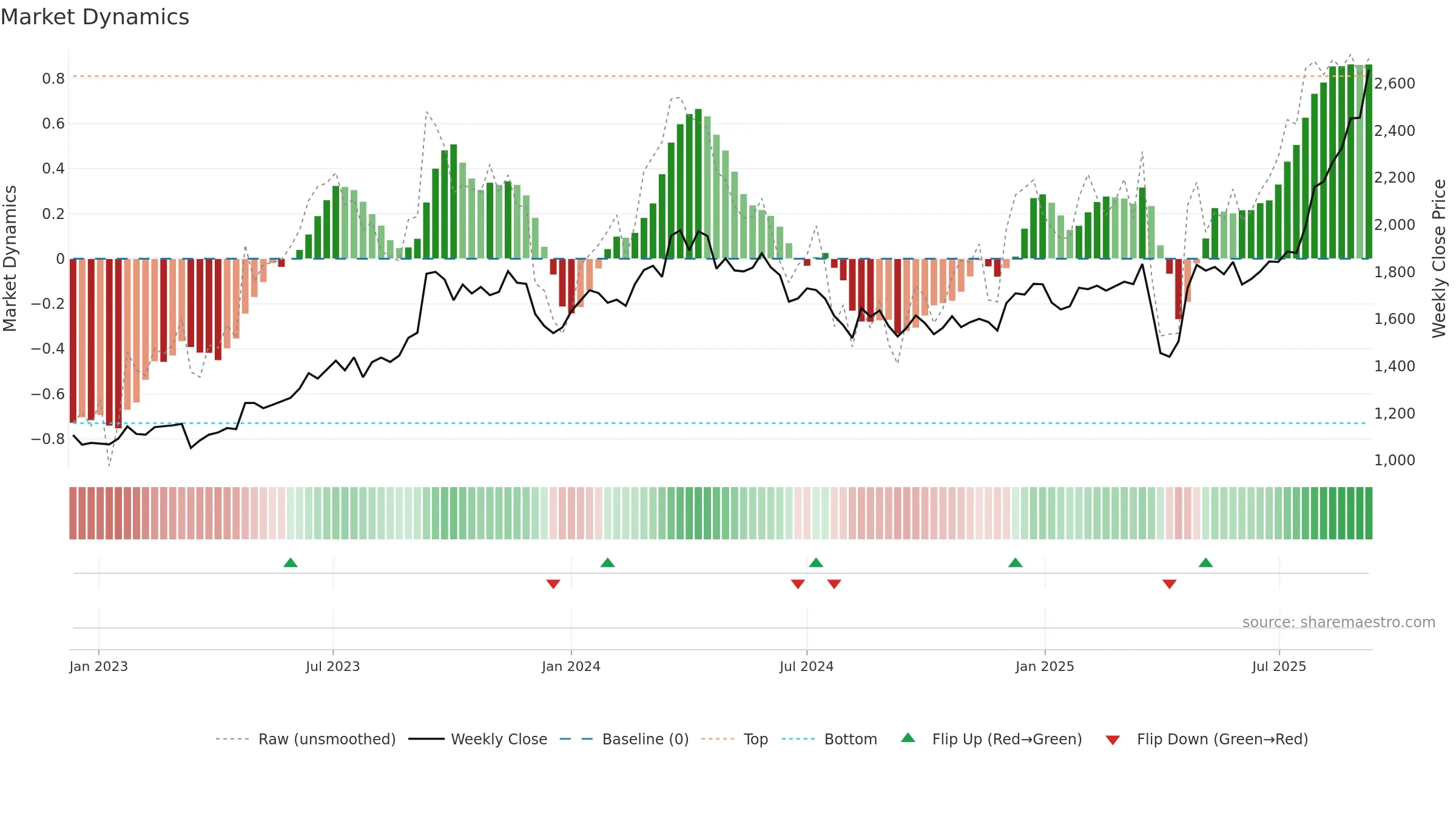
Task: Click the green triangle icon in the legend
Action: [x=908, y=738]
